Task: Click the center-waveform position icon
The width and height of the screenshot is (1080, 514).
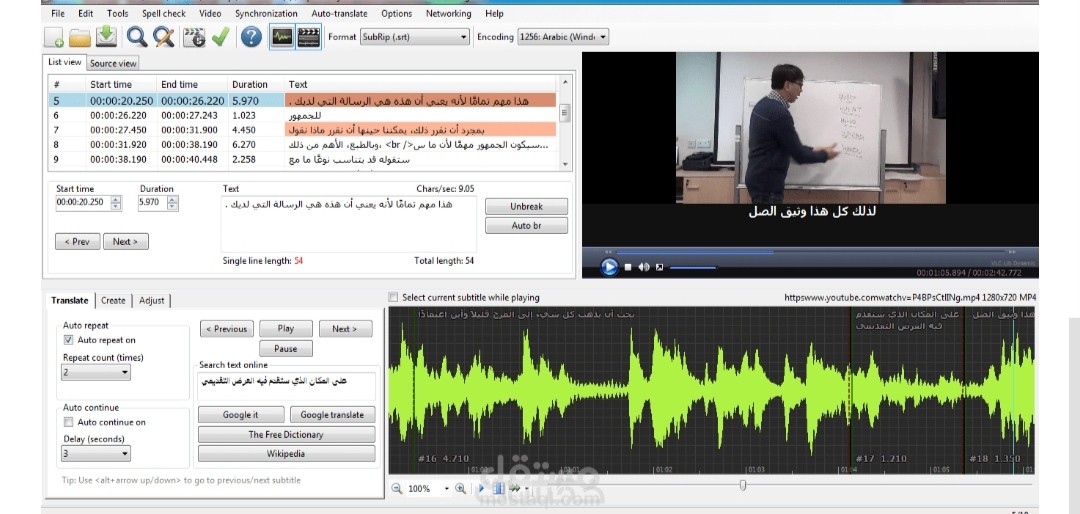Action: point(499,489)
